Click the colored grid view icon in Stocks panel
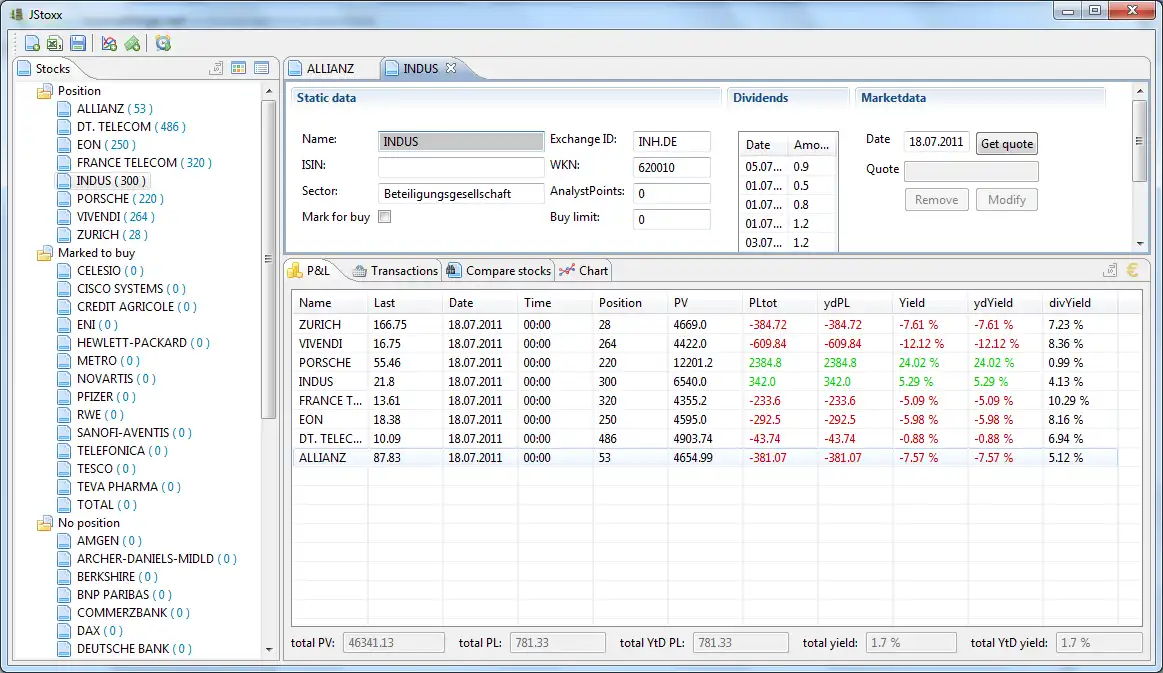The image size is (1163, 673). pos(238,68)
